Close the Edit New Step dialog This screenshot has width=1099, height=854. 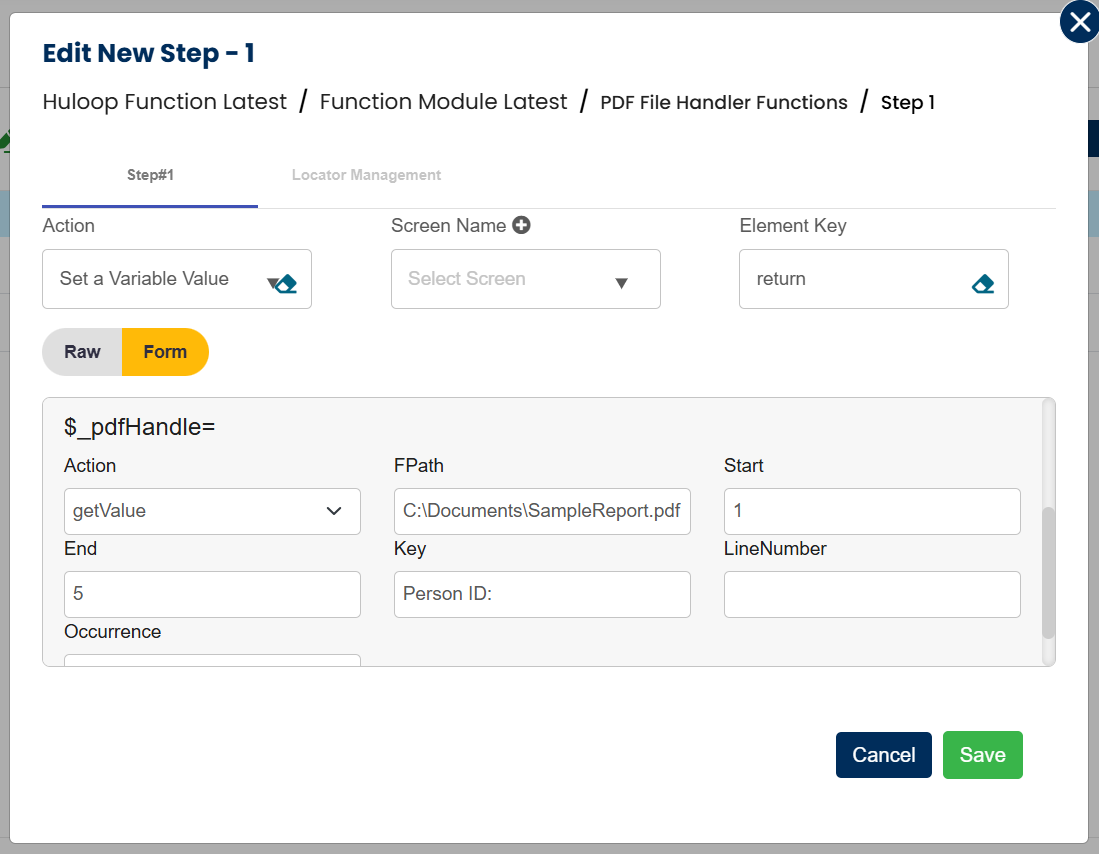click(x=1079, y=22)
